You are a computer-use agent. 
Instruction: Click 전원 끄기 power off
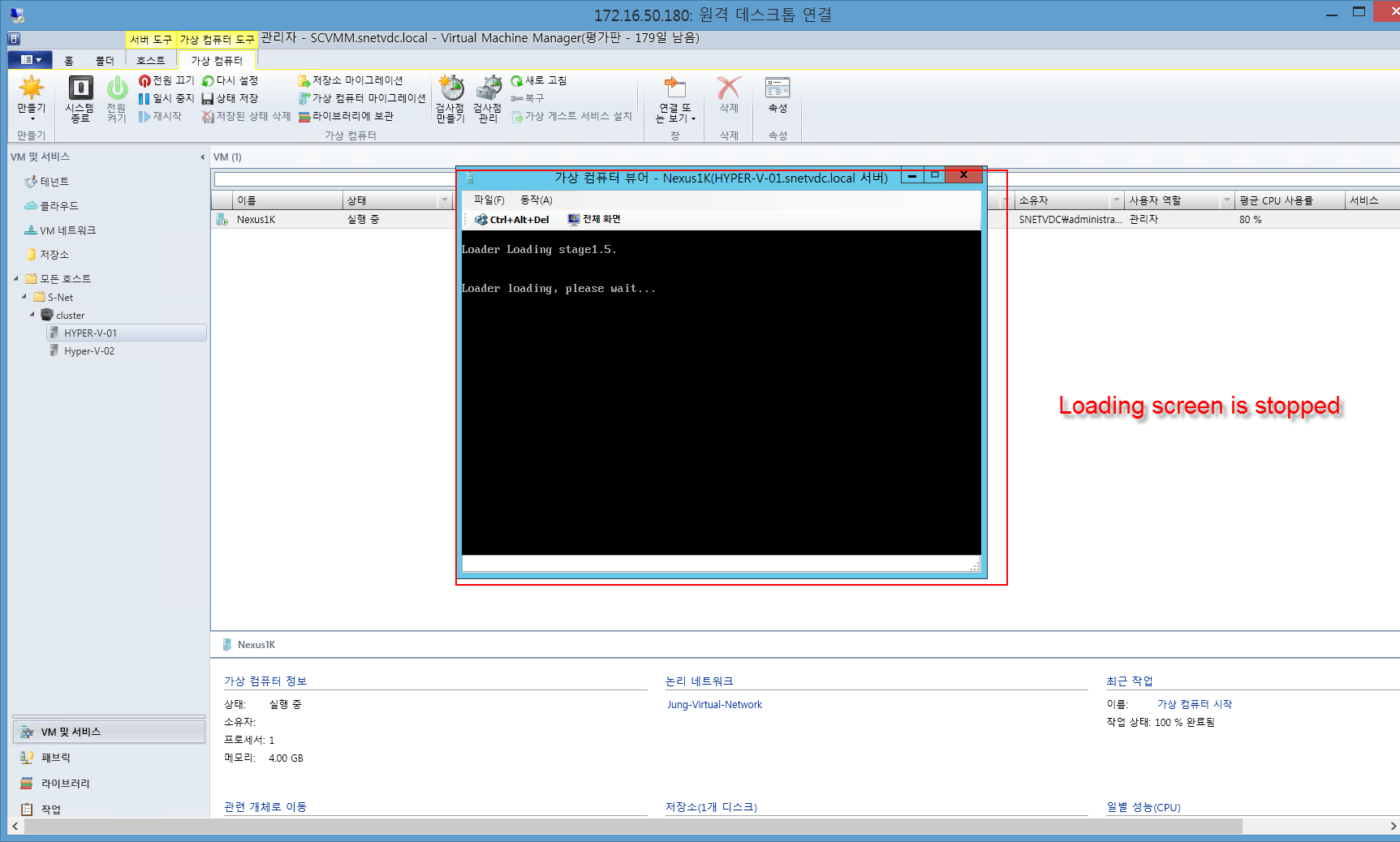[x=166, y=80]
